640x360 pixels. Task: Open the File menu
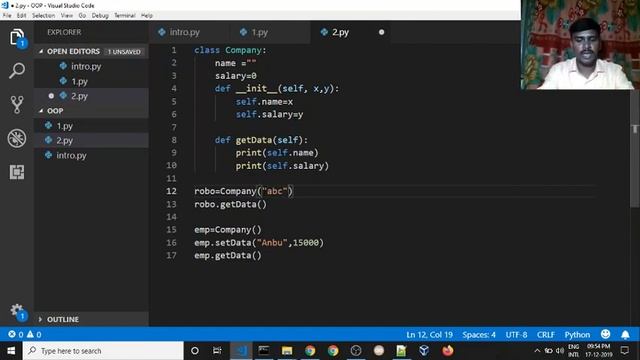pos(7,16)
